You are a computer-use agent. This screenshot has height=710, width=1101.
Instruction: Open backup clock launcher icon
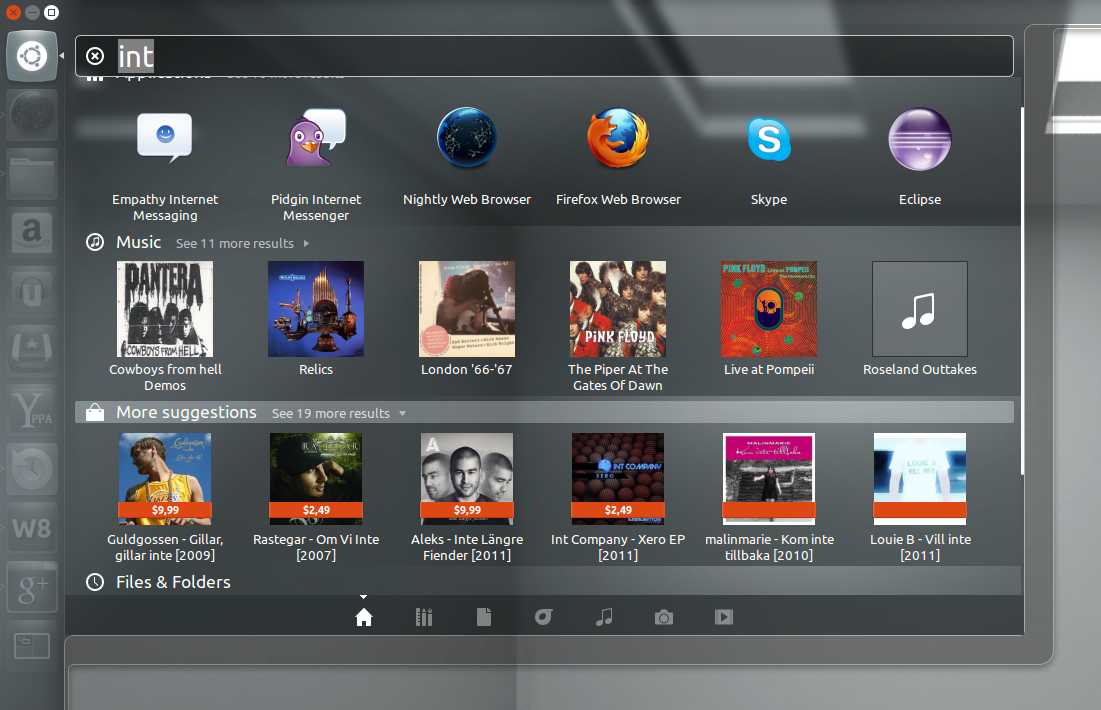tap(32, 469)
